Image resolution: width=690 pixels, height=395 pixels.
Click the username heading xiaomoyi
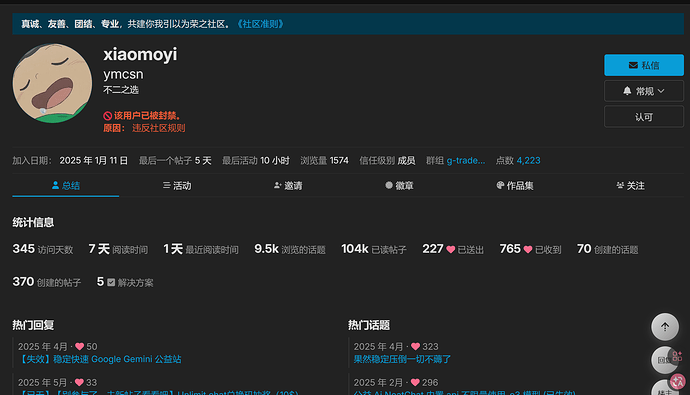(140, 55)
